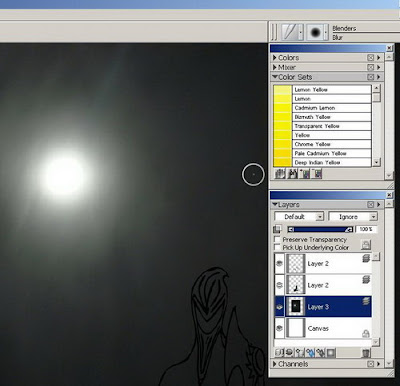
Task: Open the brush category selector icon
Action: [x=292, y=32]
